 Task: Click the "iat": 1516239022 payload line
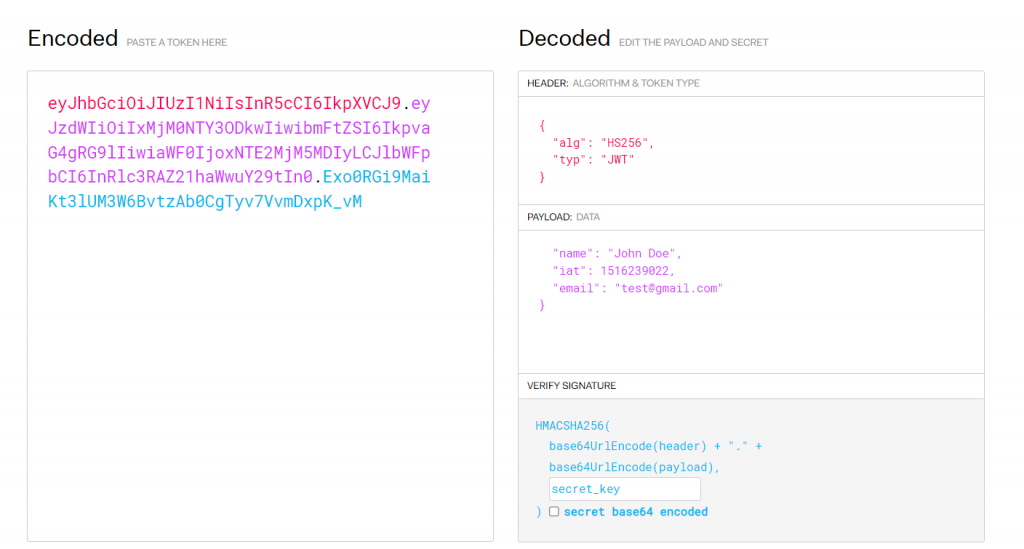coord(614,271)
